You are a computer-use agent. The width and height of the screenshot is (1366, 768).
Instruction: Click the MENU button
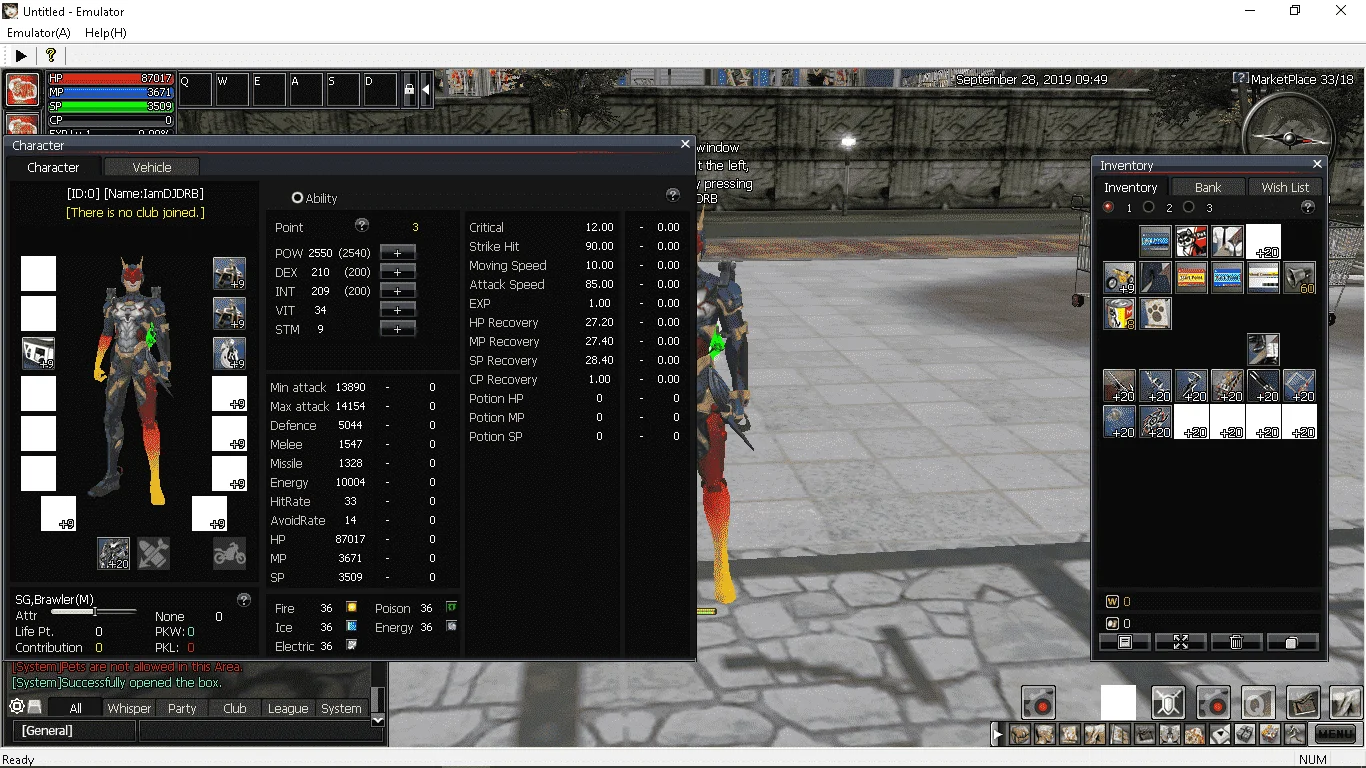tap(1335, 734)
